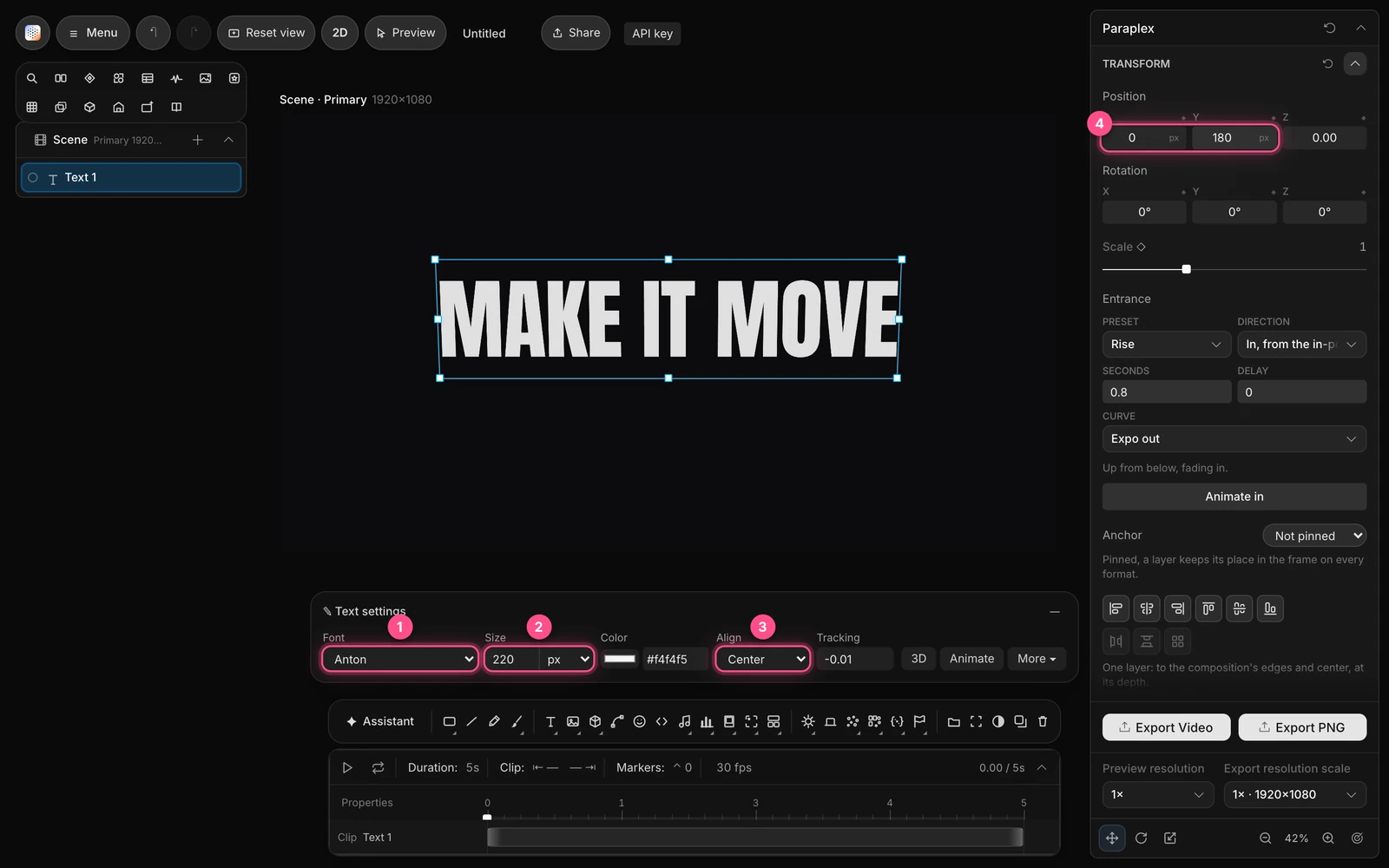The image size is (1389, 868).
Task: Toggle visibility circle of Text 1 layer
Action: (x=33, y=177)
